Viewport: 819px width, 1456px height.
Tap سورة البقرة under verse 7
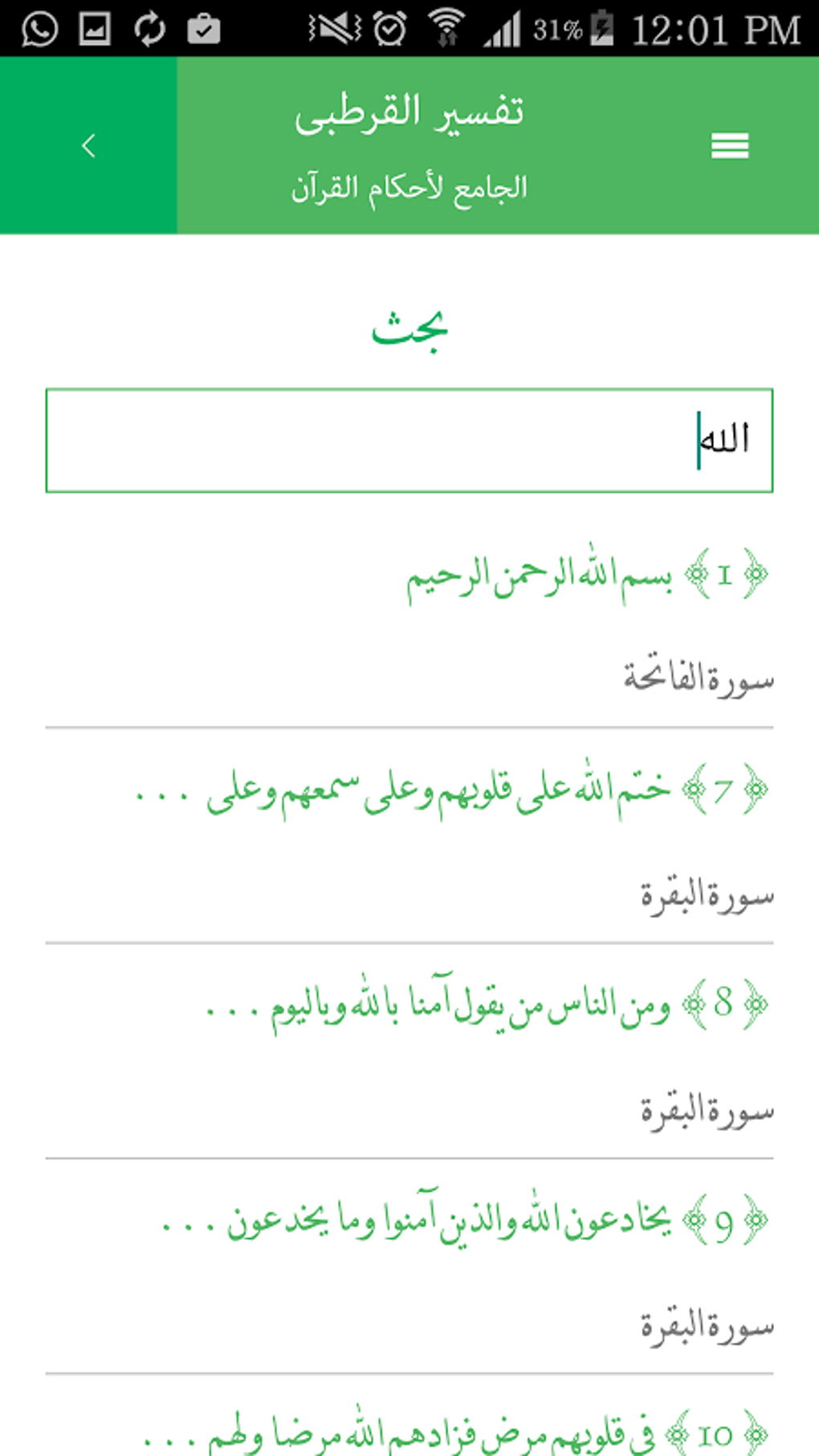click(707, 895)
